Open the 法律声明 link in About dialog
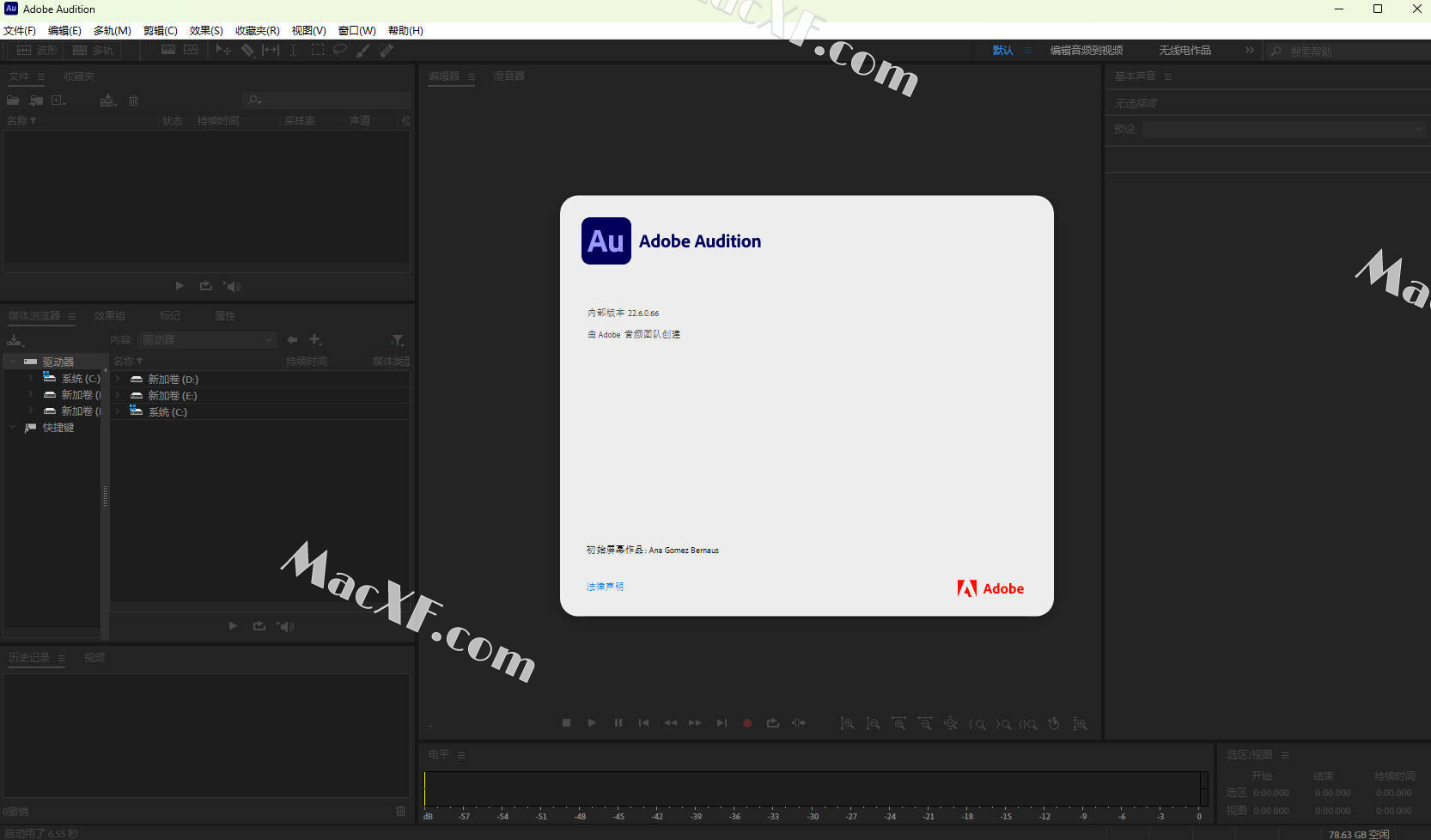1431x840 pixels. [x=605, y=587]
